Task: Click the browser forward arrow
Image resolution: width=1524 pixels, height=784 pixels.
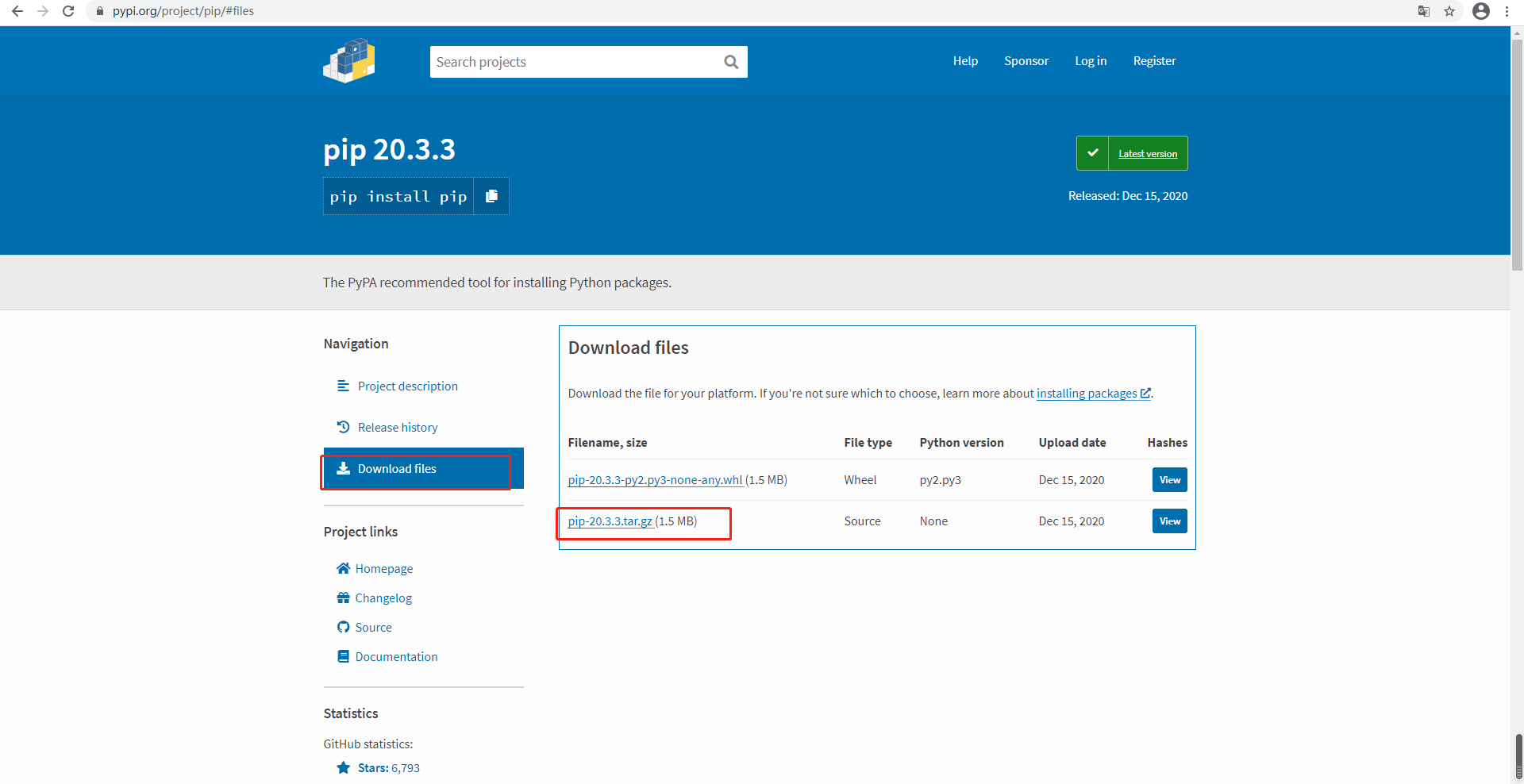Action: tap(43, 11)
